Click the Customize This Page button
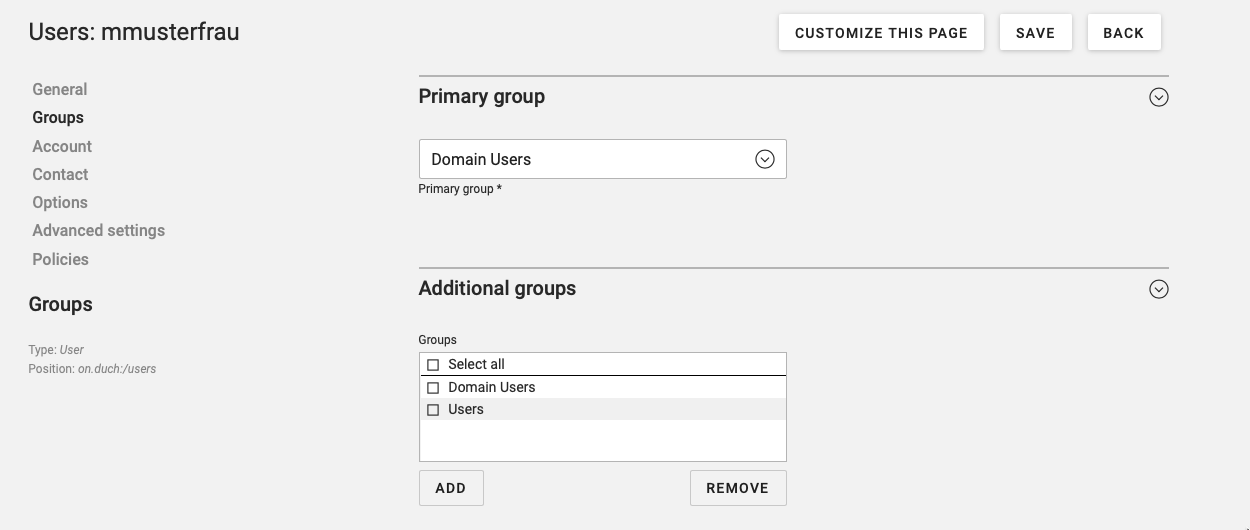Viewport: 1250px width, 530px height. click(x=881, y=32)
